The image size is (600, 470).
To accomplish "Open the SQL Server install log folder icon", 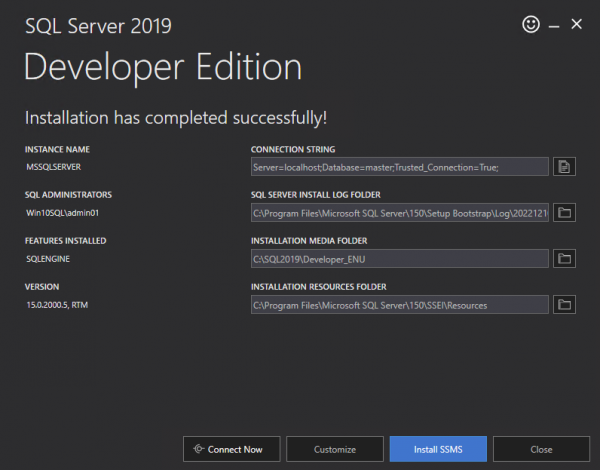I will coord(564,212).
